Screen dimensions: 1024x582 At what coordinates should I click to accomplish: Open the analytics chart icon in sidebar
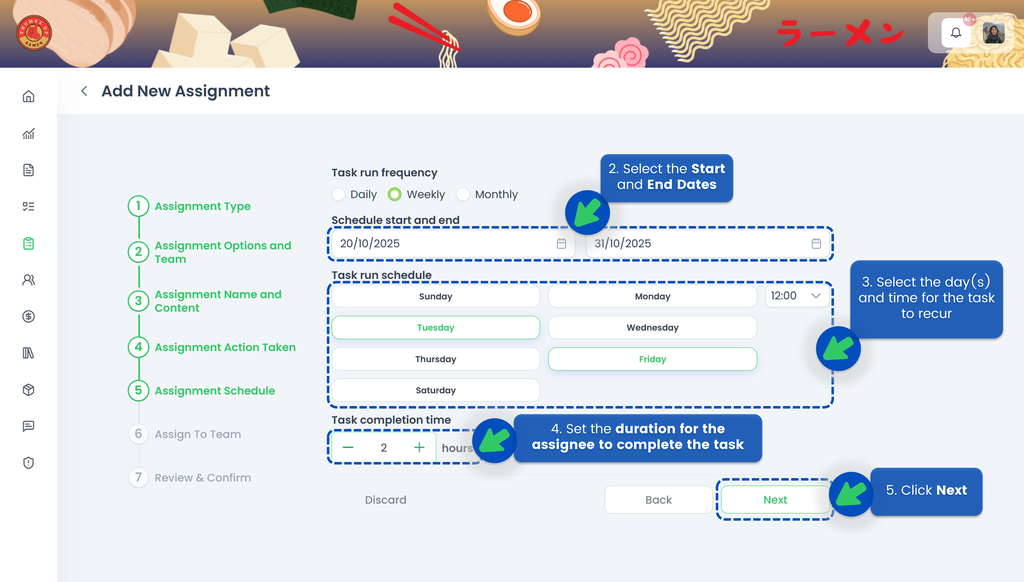(x=28, y=134)
